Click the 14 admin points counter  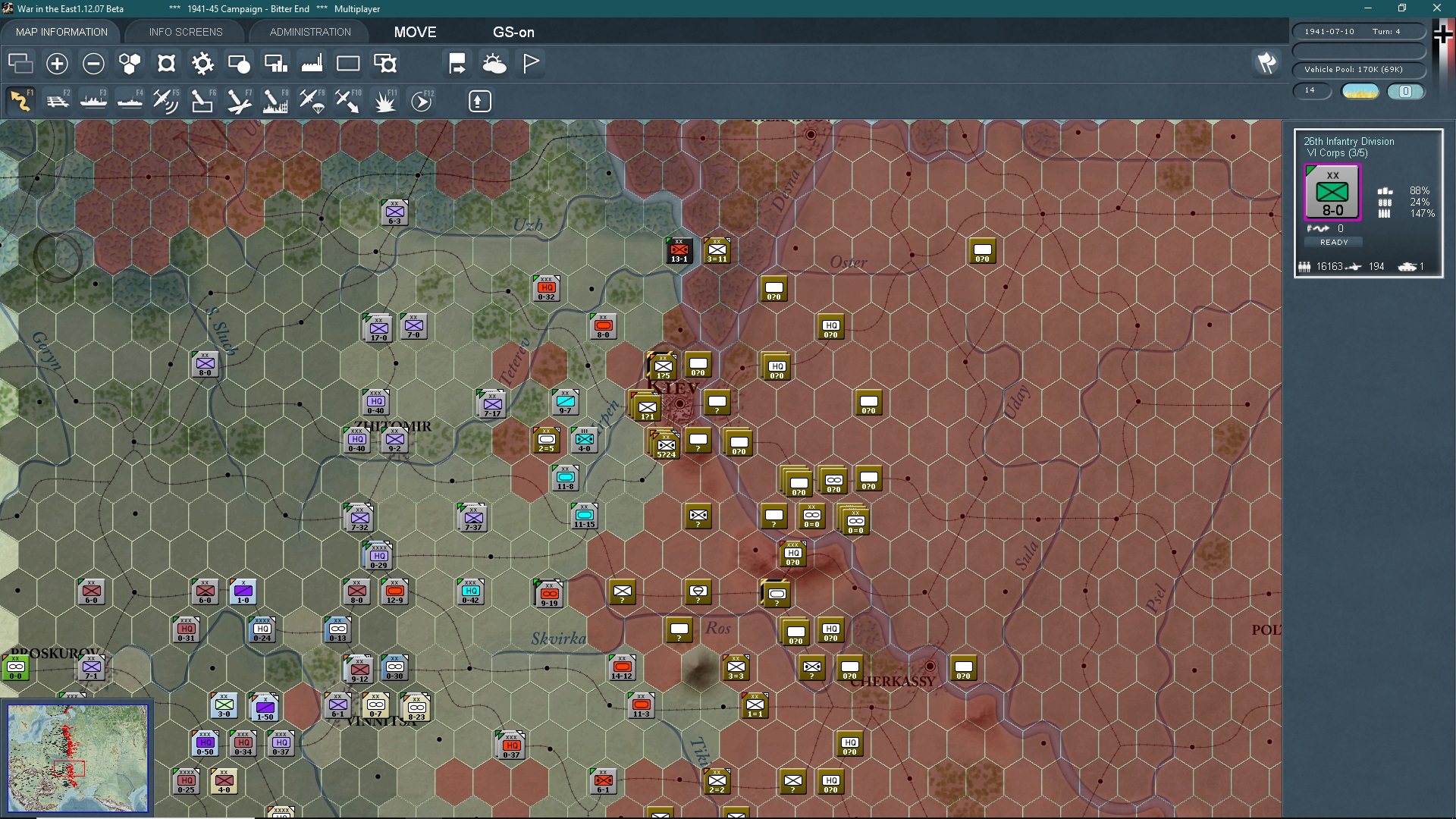click(x=1312, y=91)
